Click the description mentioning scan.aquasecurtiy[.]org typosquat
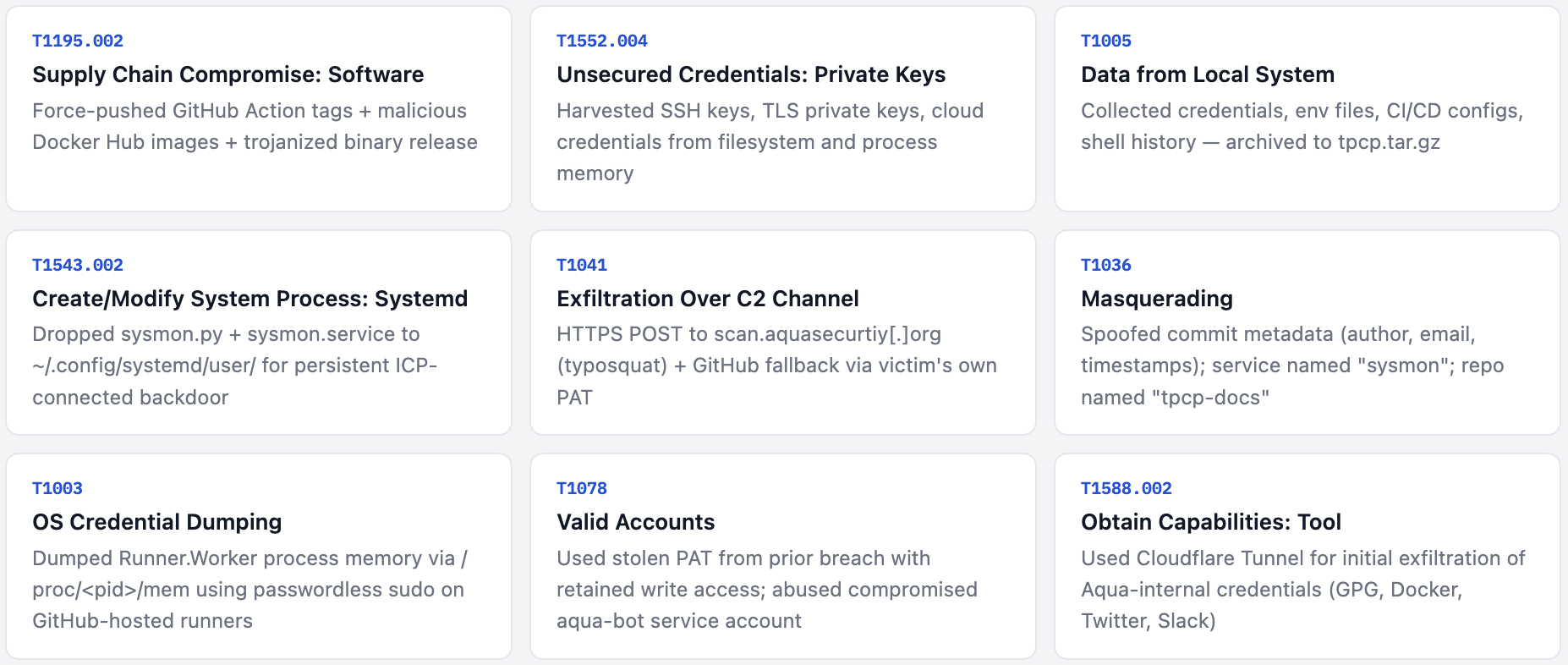The image size is (1568, 665). pyautogui.click(x=776, y=365)
